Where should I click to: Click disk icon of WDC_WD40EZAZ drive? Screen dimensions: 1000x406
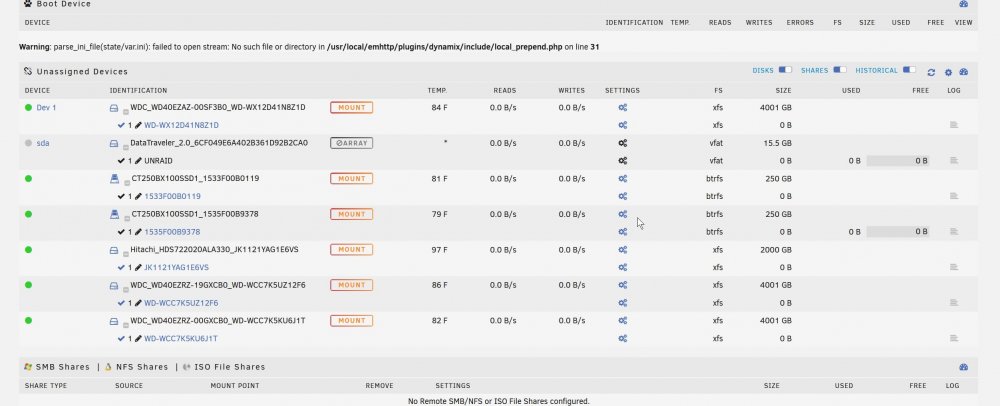pyautogui.click(x=114, y=108)
